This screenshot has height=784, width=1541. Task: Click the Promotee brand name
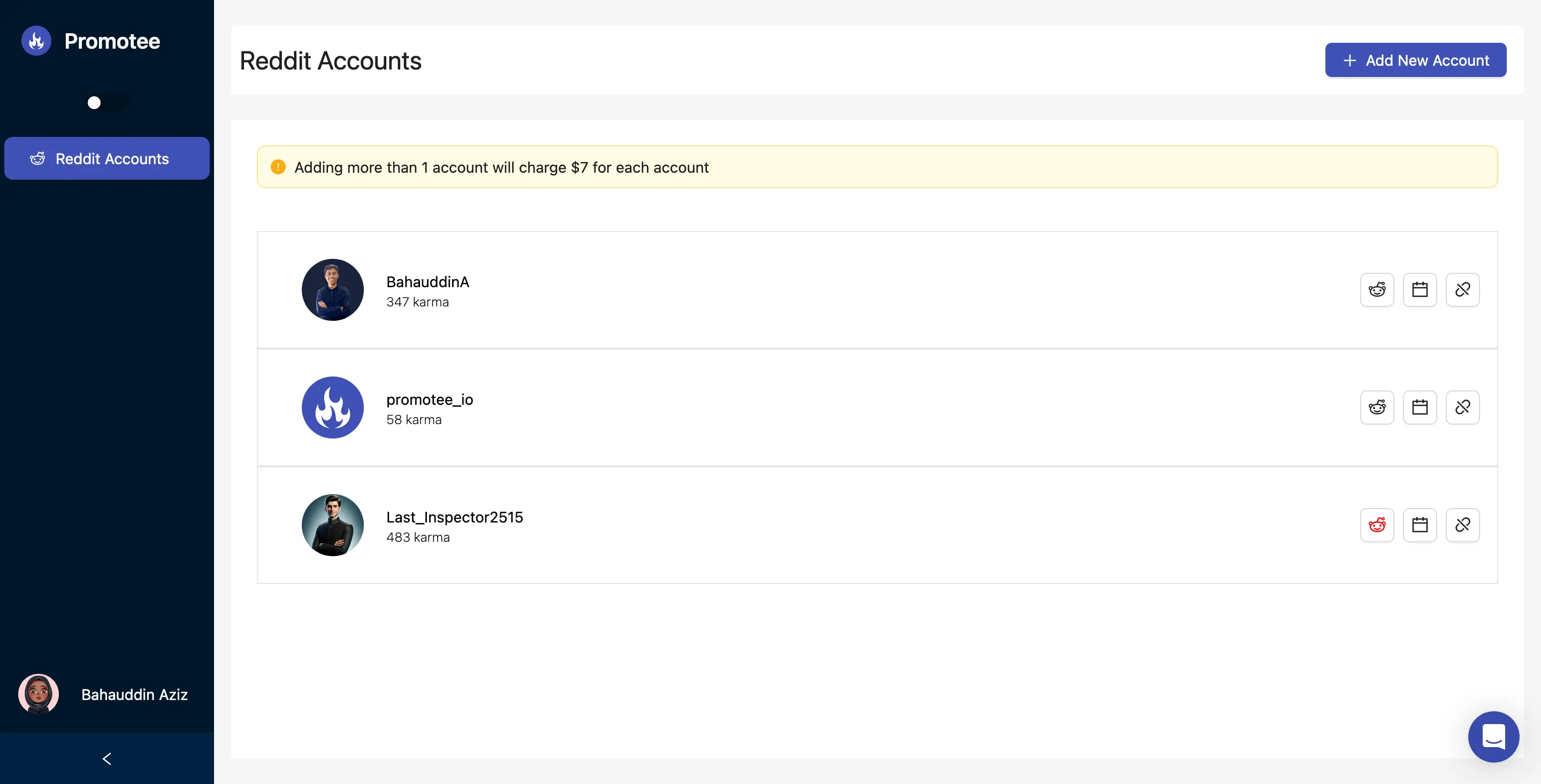[112, 41]
